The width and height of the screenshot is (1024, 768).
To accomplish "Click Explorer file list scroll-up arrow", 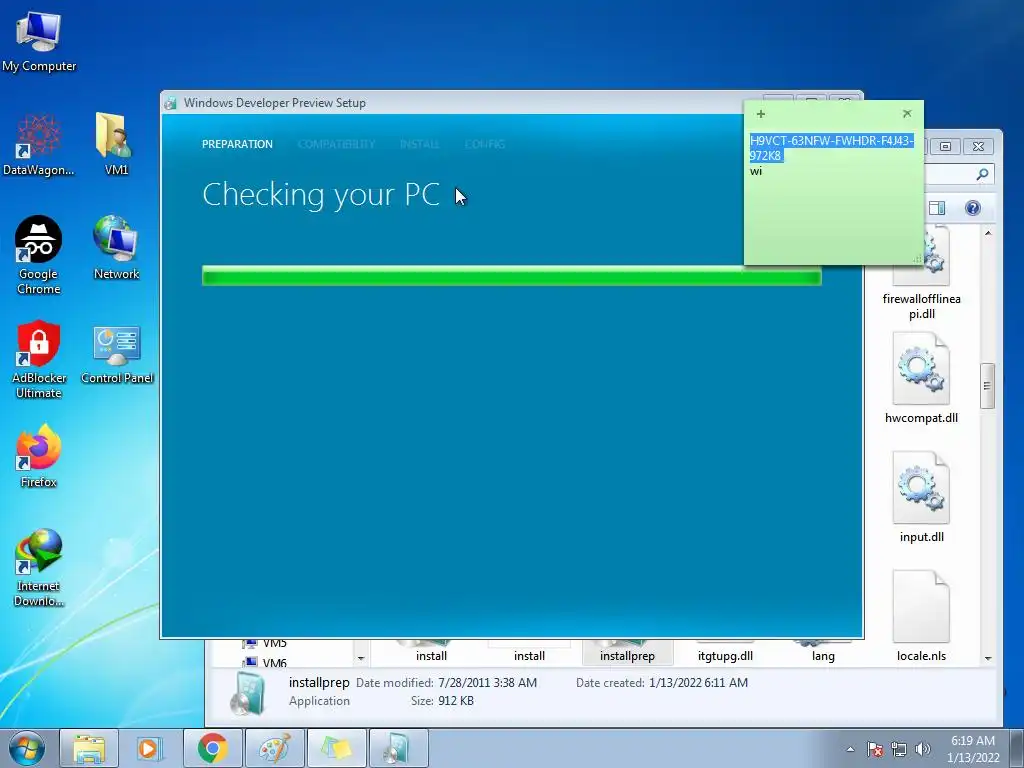I will (x=987, y=232).
